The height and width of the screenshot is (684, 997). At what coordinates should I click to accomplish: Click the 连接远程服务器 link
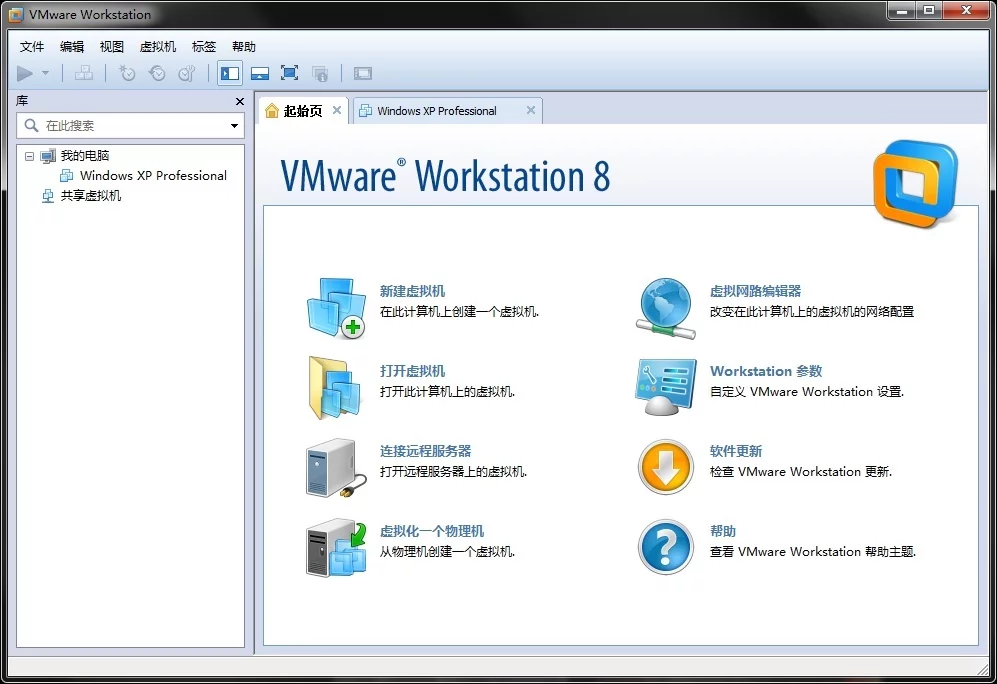click(425, 451)
